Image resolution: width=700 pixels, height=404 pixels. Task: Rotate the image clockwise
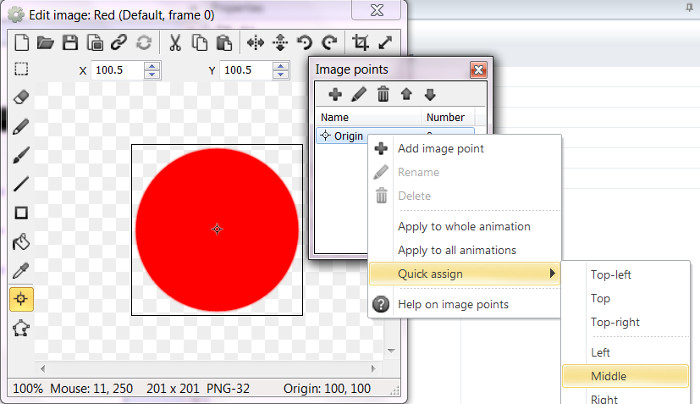[x=327, y=42]
